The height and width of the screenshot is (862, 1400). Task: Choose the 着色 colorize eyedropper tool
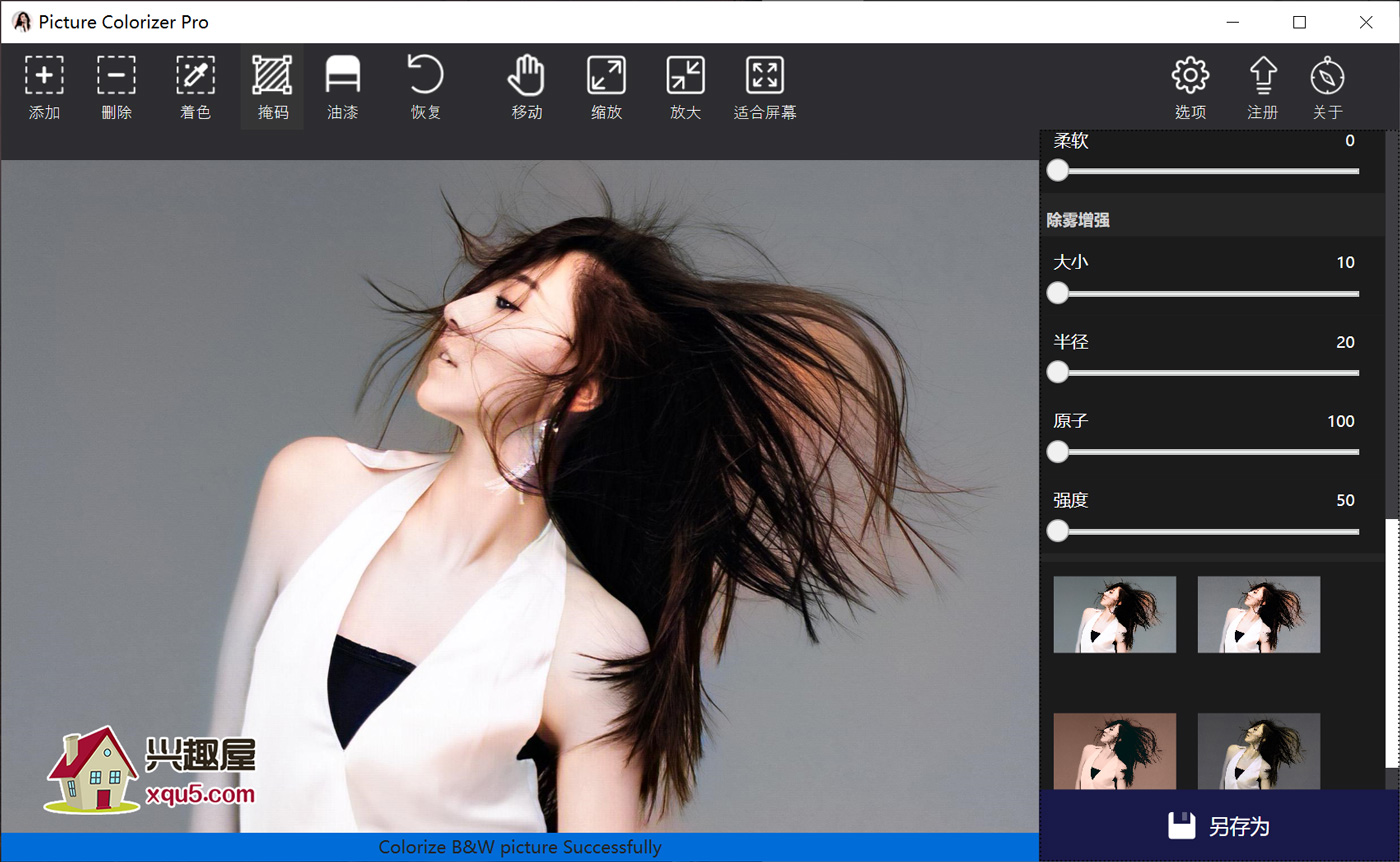click(x=195, y=87)
